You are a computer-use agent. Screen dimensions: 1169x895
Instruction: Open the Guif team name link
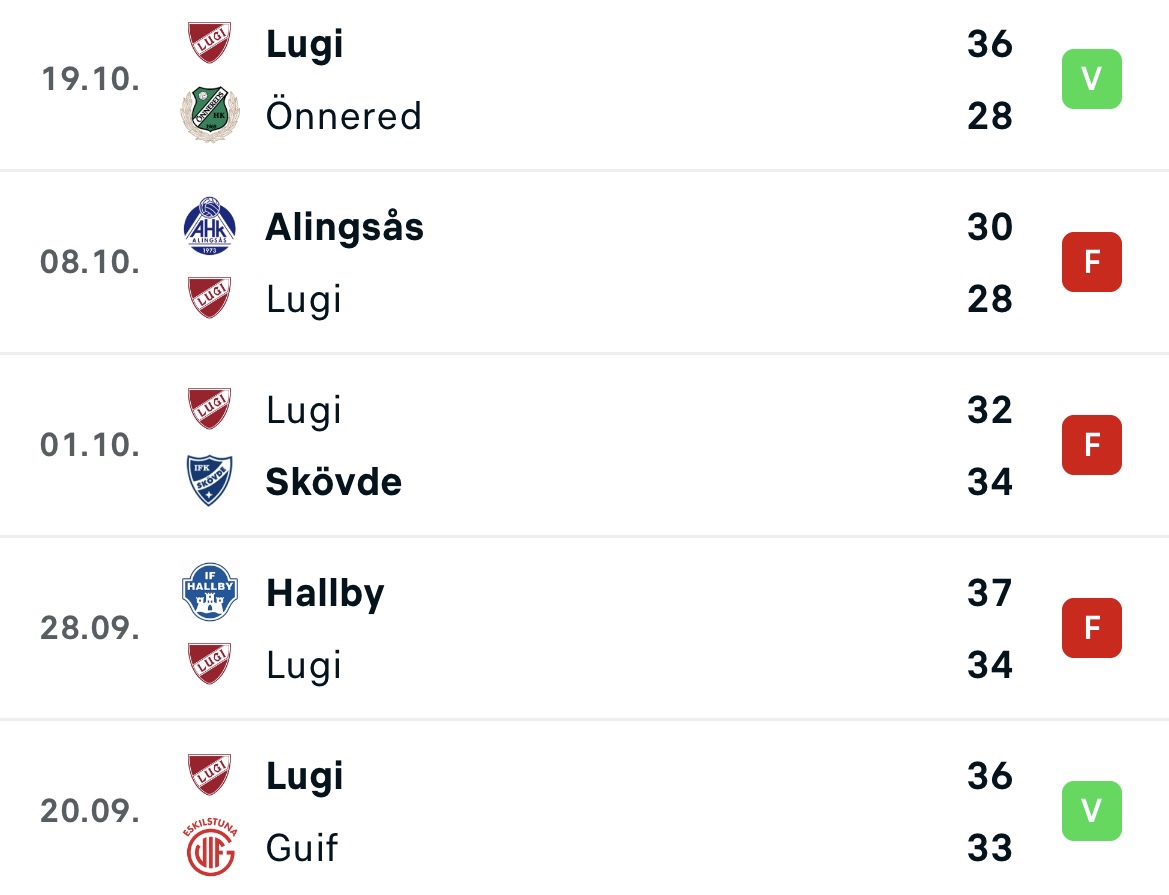(x=302, y=848)
